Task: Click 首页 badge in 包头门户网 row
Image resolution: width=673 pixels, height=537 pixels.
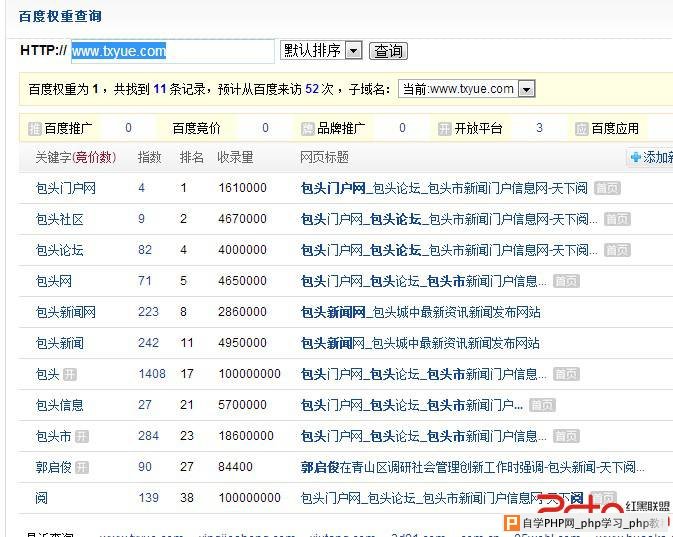Action: [x=607, y=188]
